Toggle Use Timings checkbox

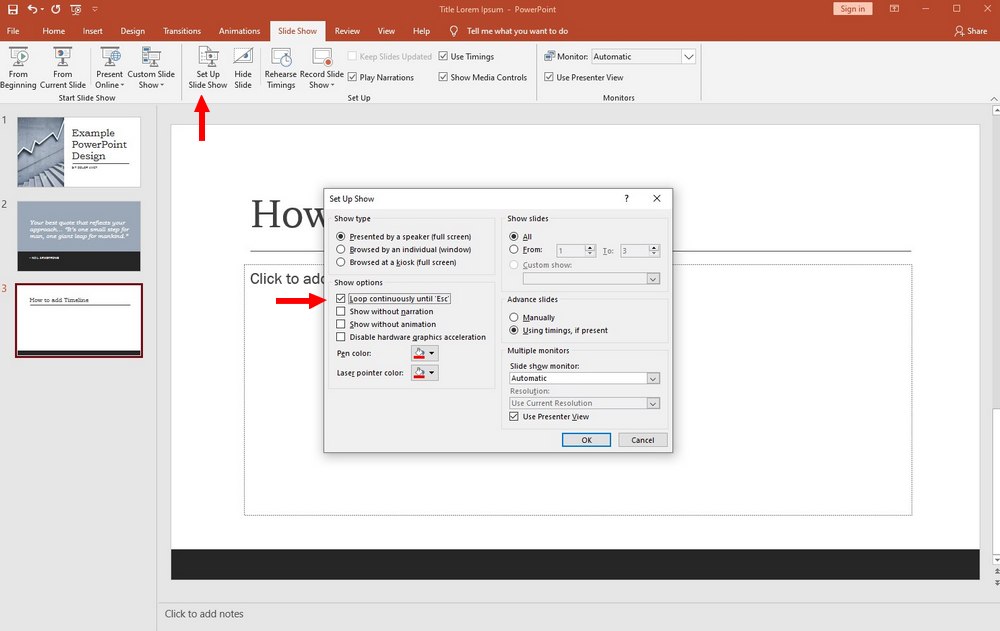pyautogui.click(x=443, y=56)
